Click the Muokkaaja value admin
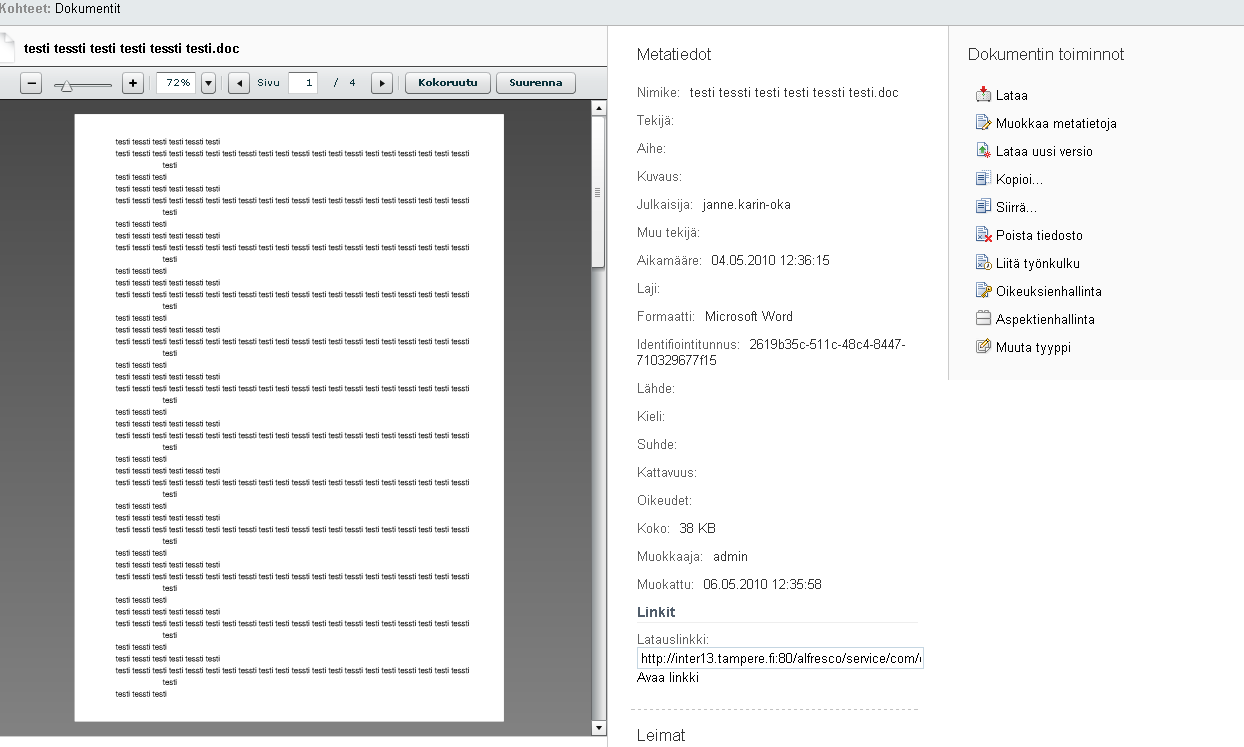1244x747 pixels. point(730,557)
